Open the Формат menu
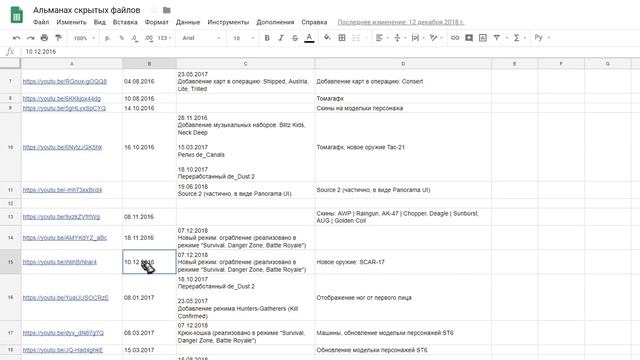The width and height of the screenshot is (640, 360). tap(157, 22)
